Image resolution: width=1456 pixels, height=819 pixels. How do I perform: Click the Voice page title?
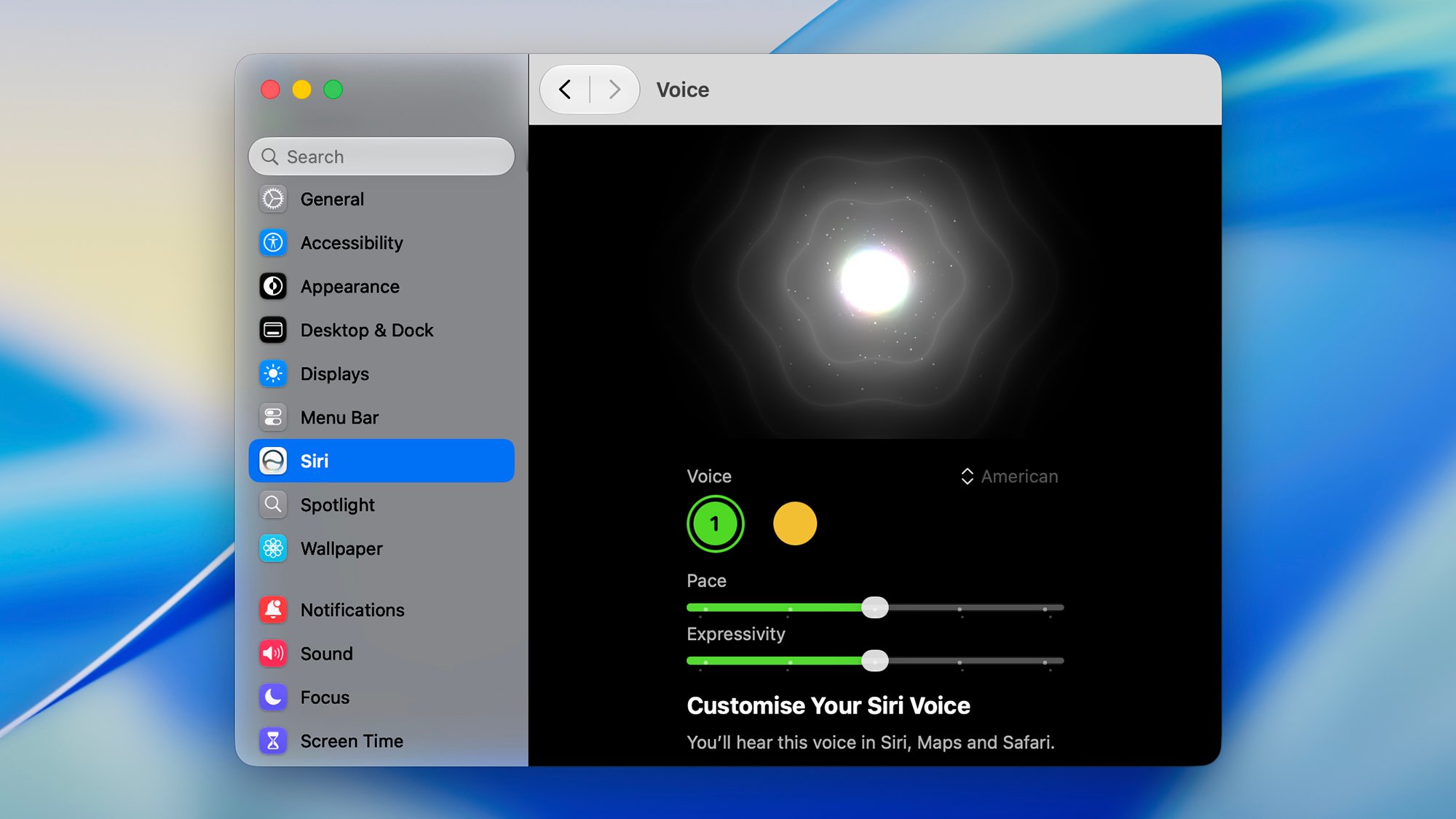683,90
